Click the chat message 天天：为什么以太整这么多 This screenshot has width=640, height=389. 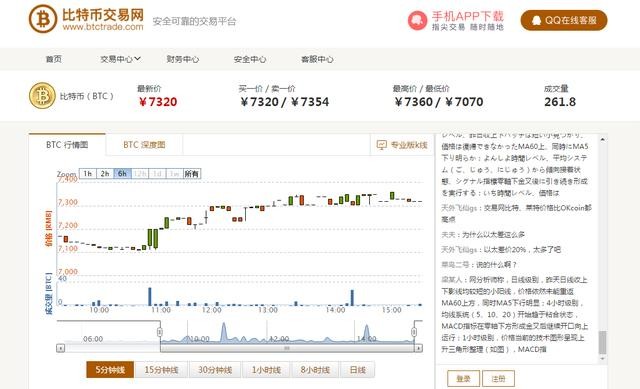click(x=483, y=235)
